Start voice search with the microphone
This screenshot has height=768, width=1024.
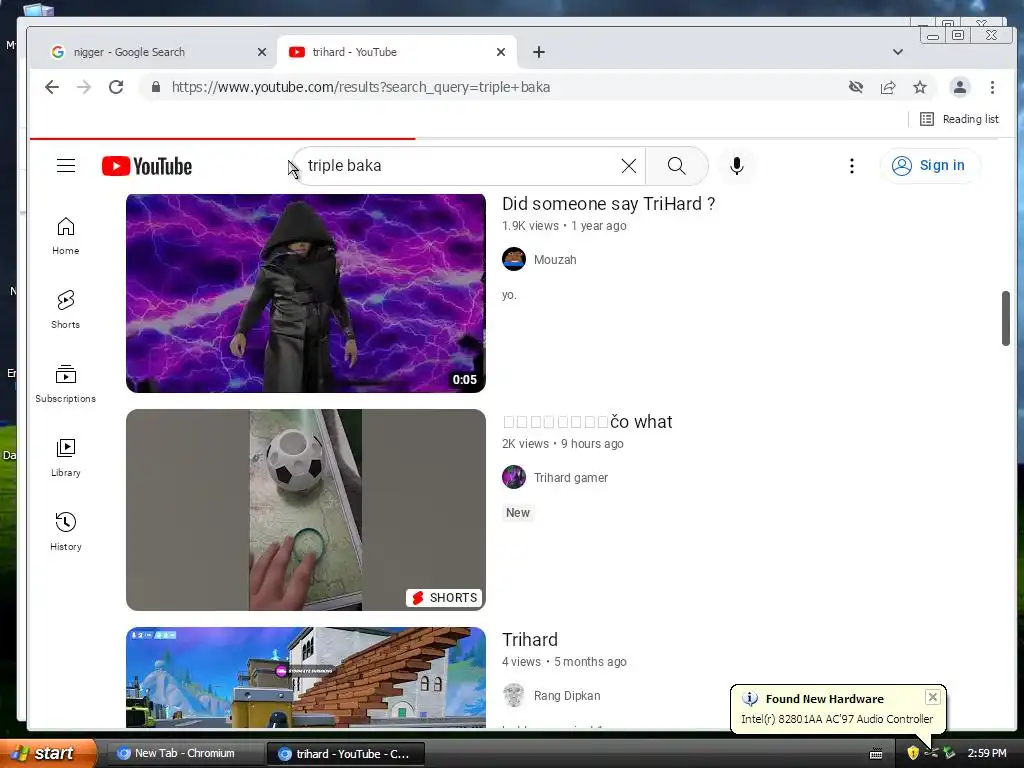click(737, 166)
